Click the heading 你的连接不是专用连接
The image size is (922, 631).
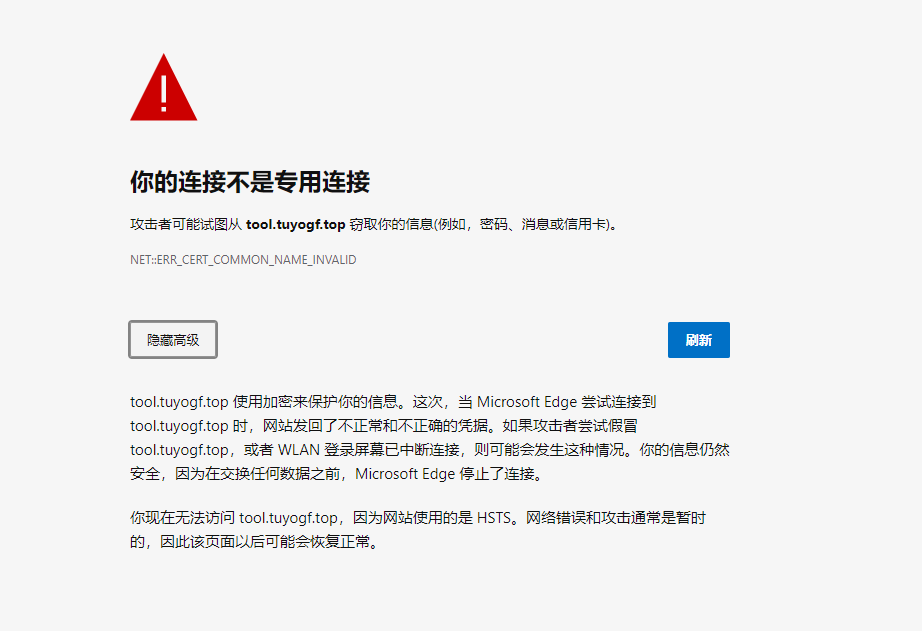[x=250, y=181]
